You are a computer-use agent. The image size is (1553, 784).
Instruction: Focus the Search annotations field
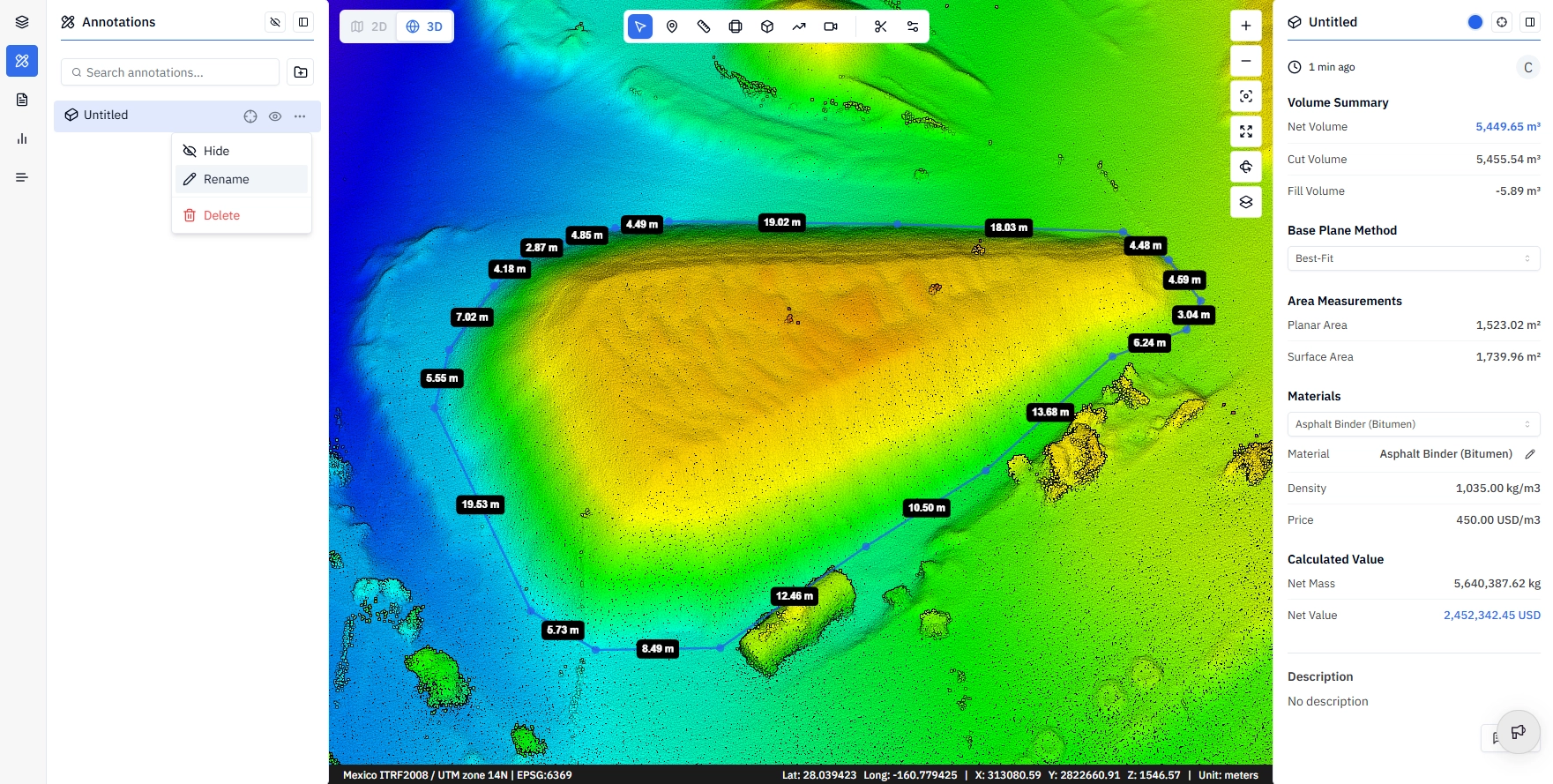coord(170,72)
